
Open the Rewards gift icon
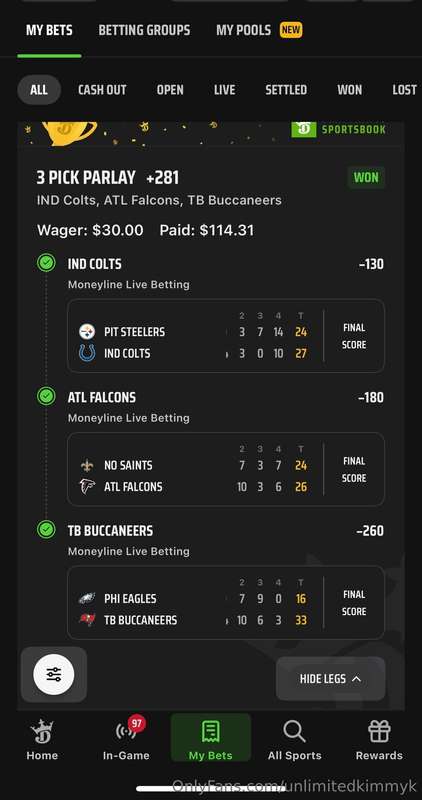379,731
